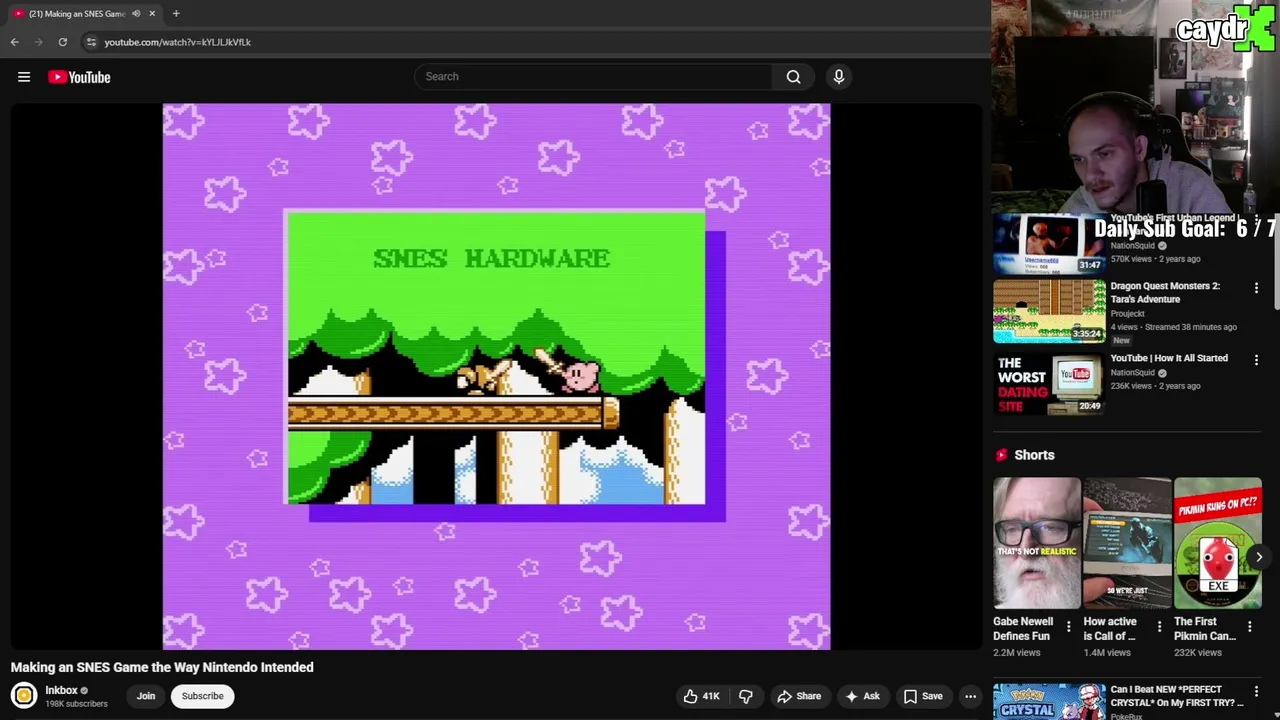Click the Shorts section icon
This screenshot has width=1280, height=720.
[x=1001, y=455]
